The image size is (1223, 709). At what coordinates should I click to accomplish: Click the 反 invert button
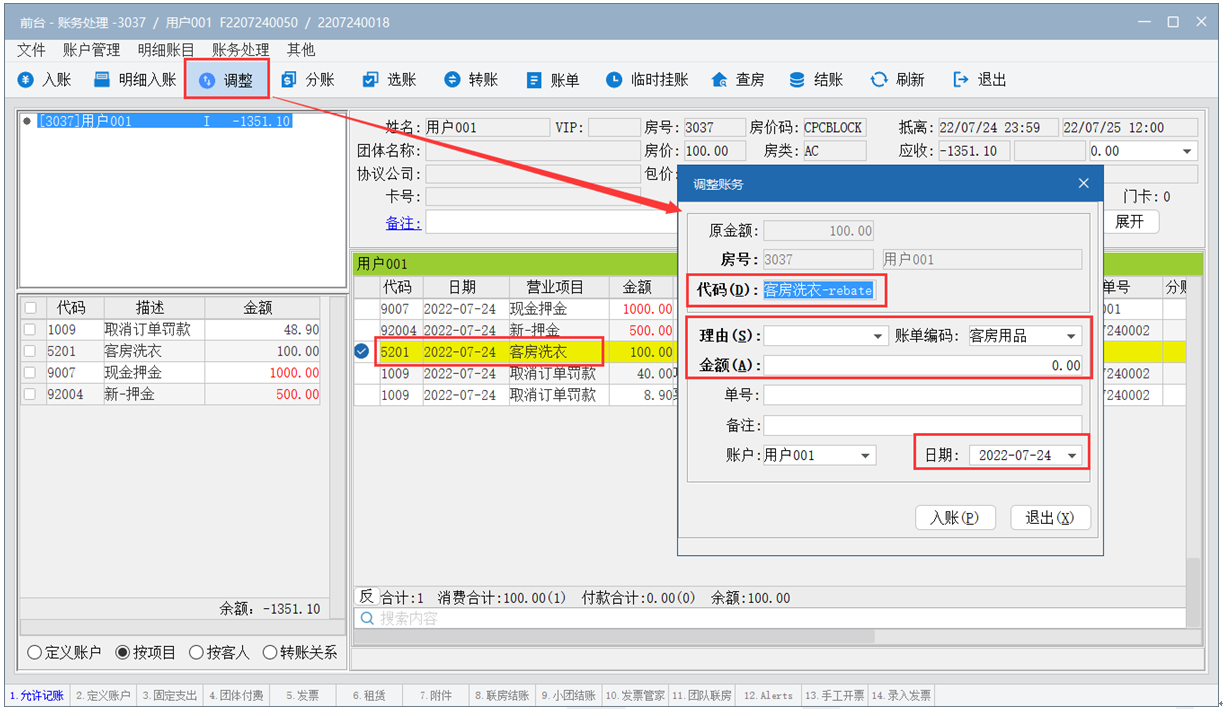pyautogui.click(x=365, y=597)
